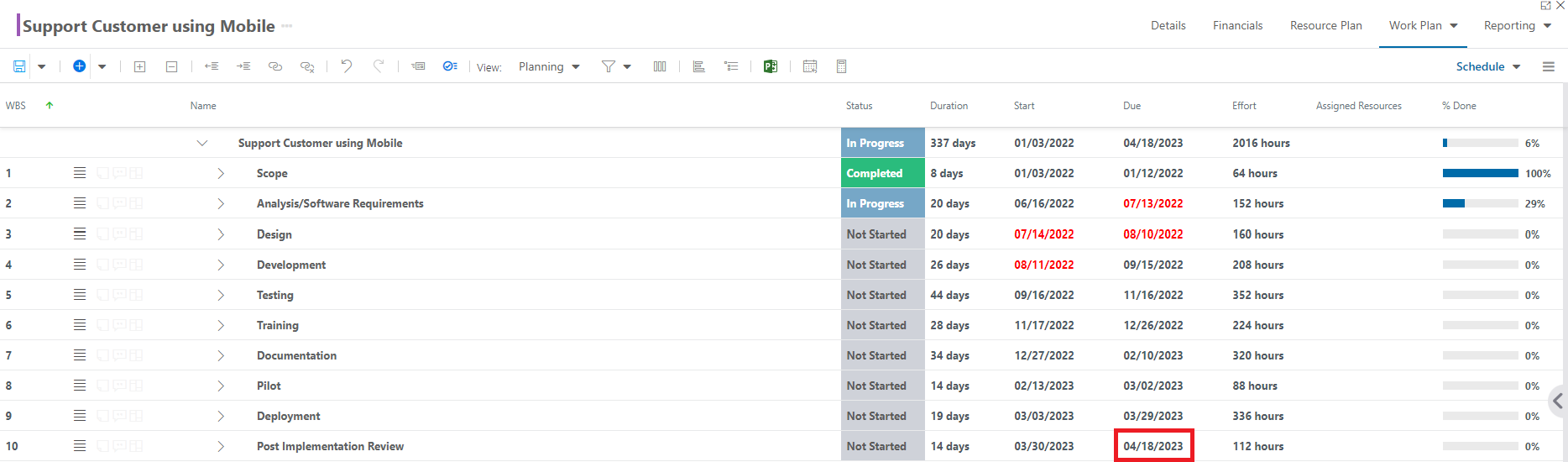The image size is (1568, 462).
Task: Click the Filter funnel icon
Action: coord(609,66)
